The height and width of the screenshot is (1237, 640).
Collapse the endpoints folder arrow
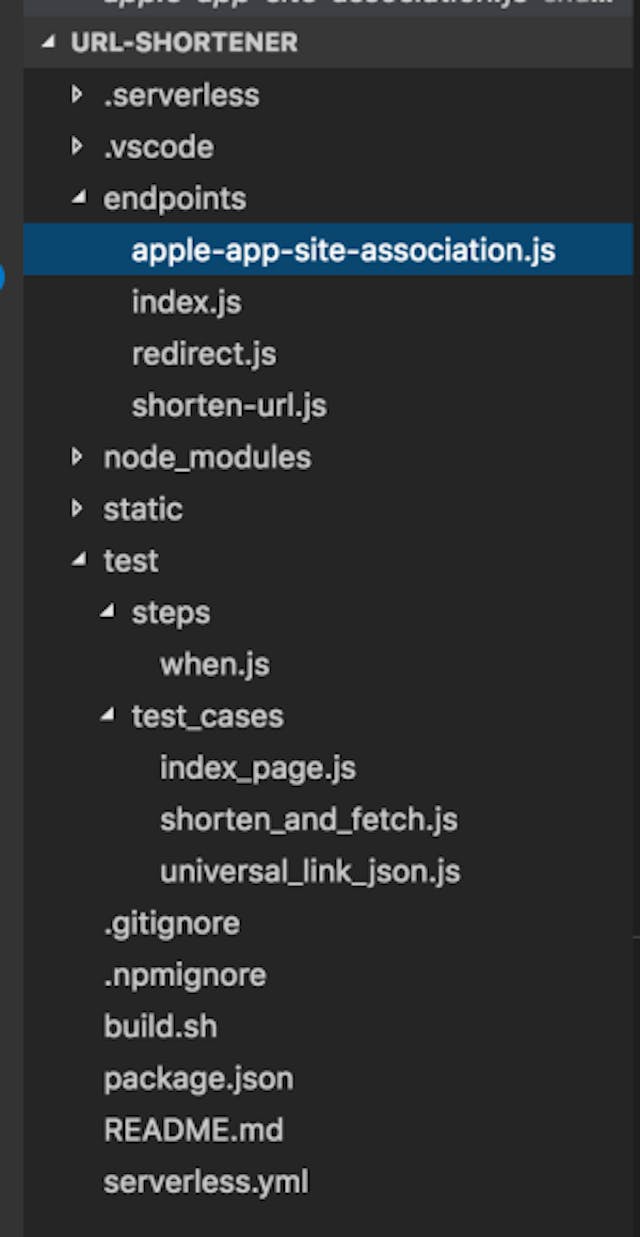79,198
